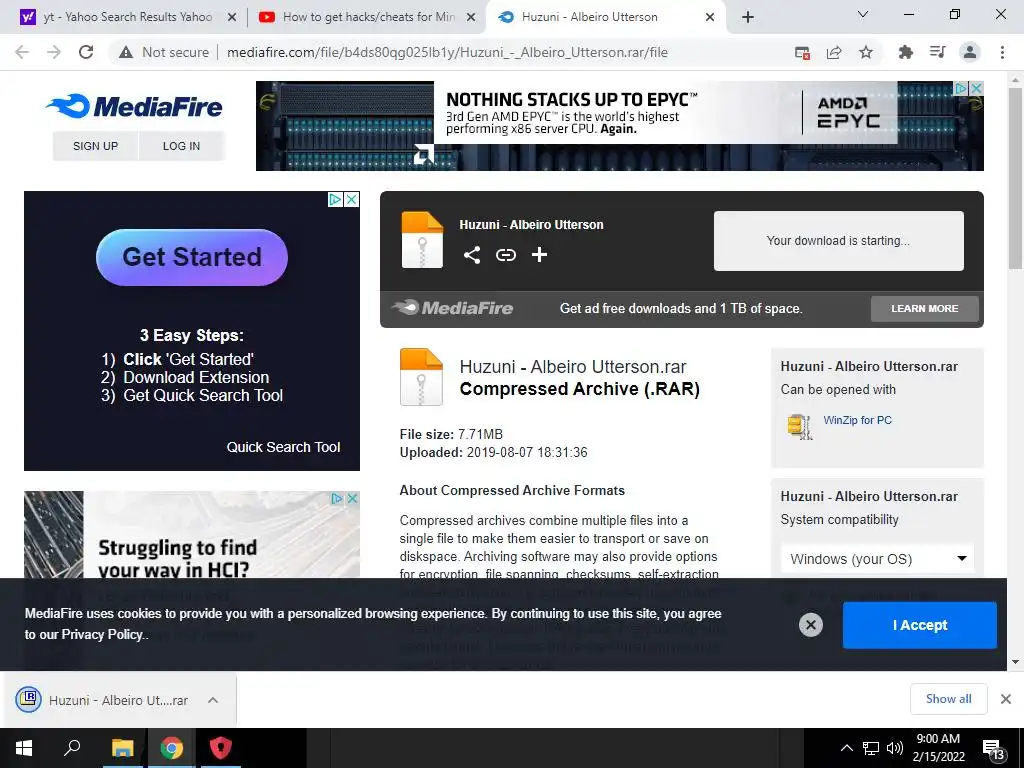
Task: Click the LOG IN button
Action: click(181, 146)
